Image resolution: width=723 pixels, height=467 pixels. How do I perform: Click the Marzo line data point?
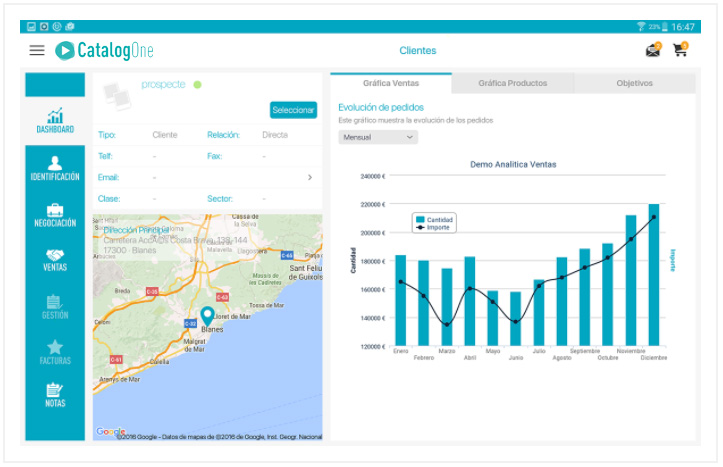point(447,325)
